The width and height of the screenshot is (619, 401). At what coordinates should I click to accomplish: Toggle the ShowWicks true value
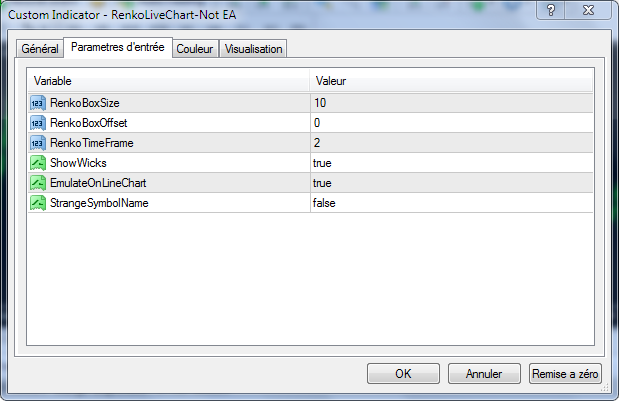click(450, 163)
